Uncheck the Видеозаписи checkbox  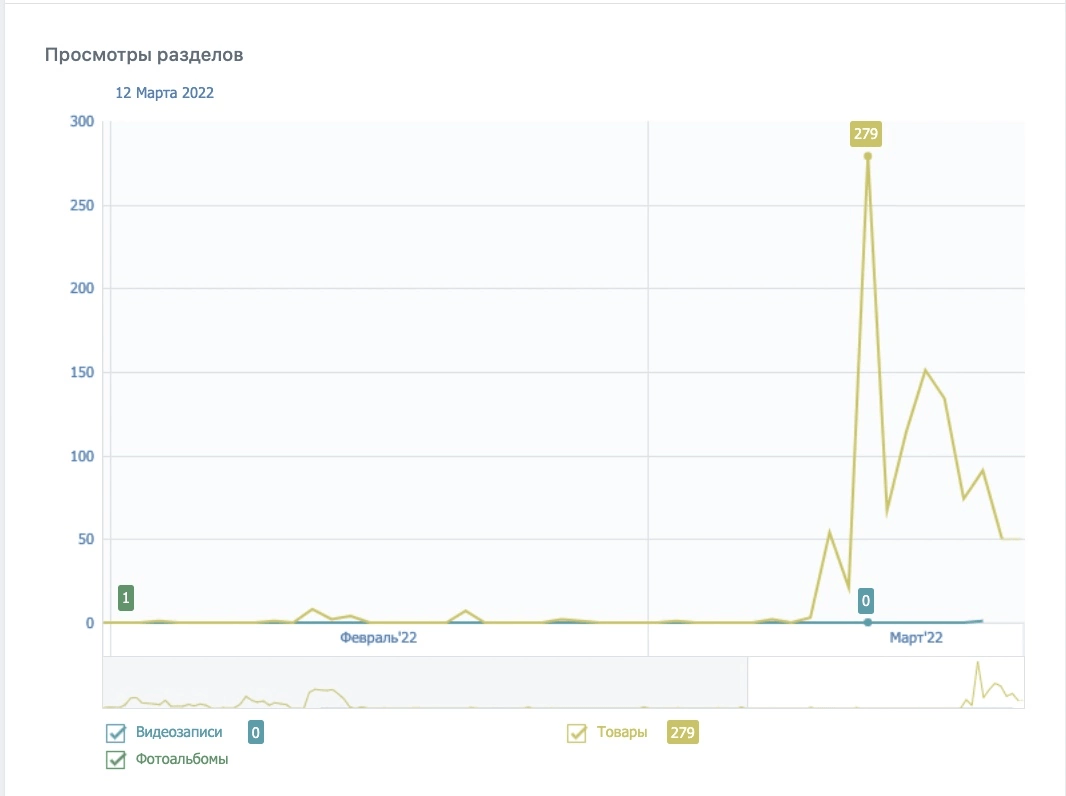point(116,733)
